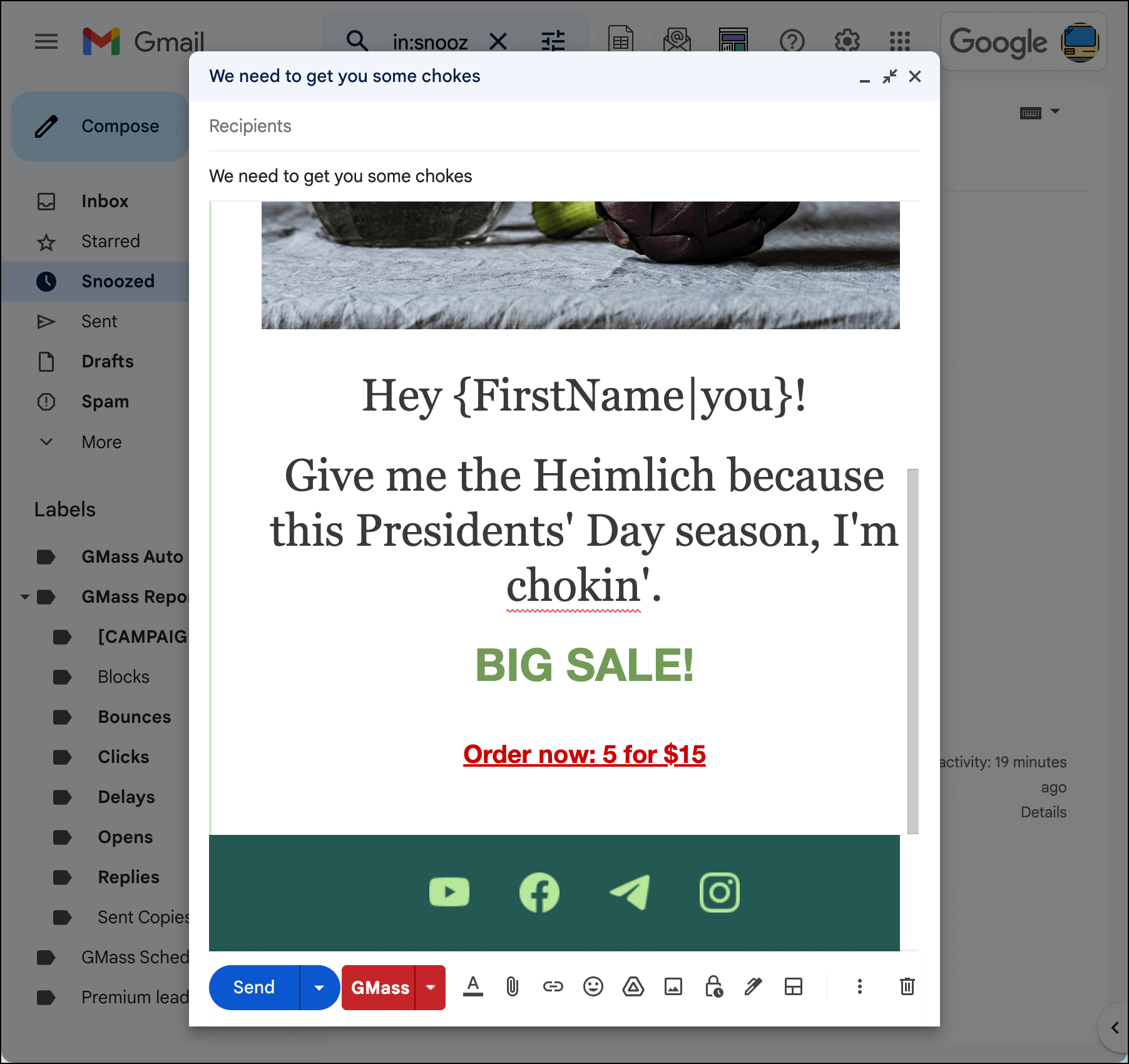Open the Google account avatar
The width and height of the screenshot is (1129, 1064).
1081,42
